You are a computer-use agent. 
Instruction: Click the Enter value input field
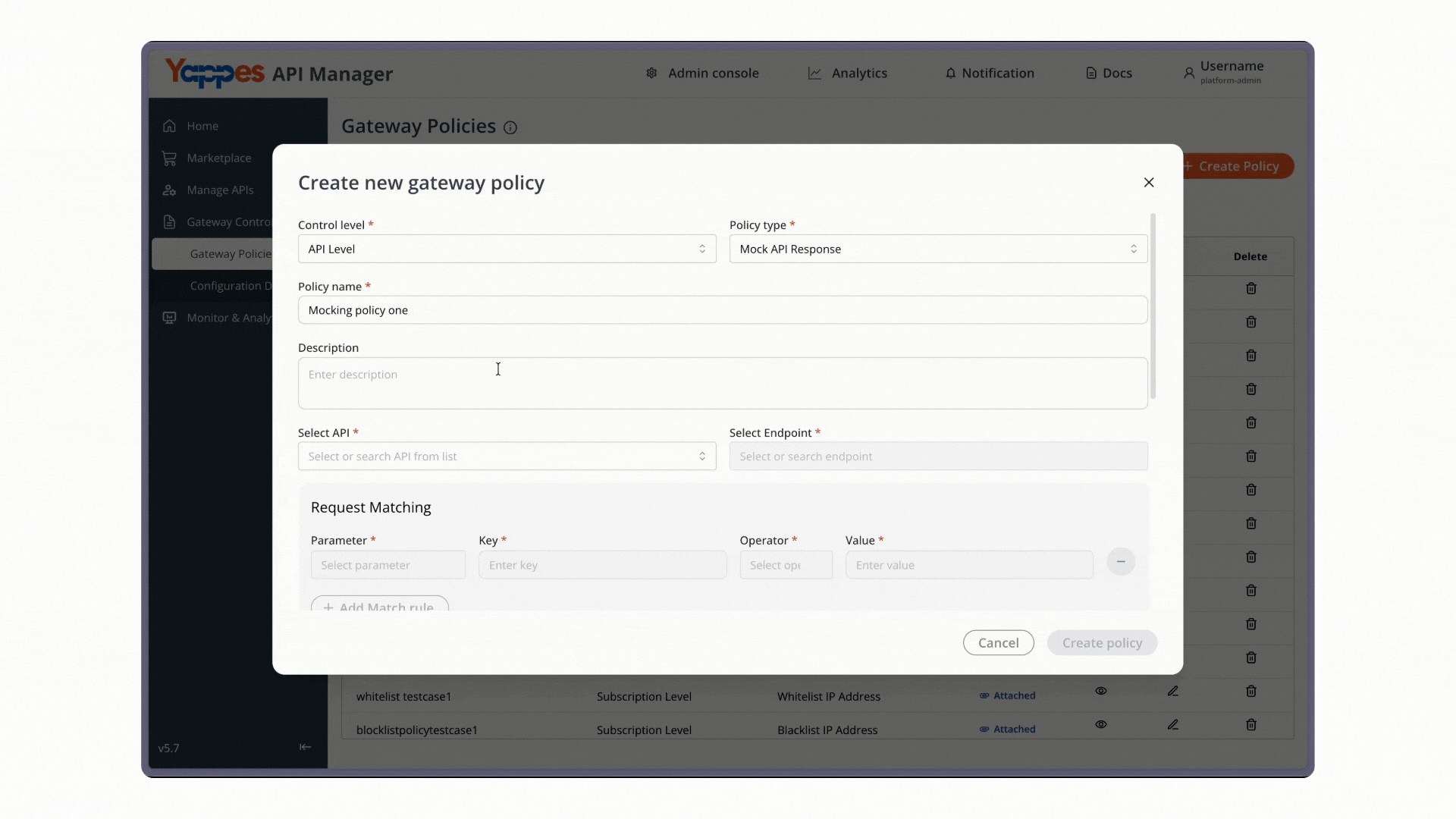(969, 565)
